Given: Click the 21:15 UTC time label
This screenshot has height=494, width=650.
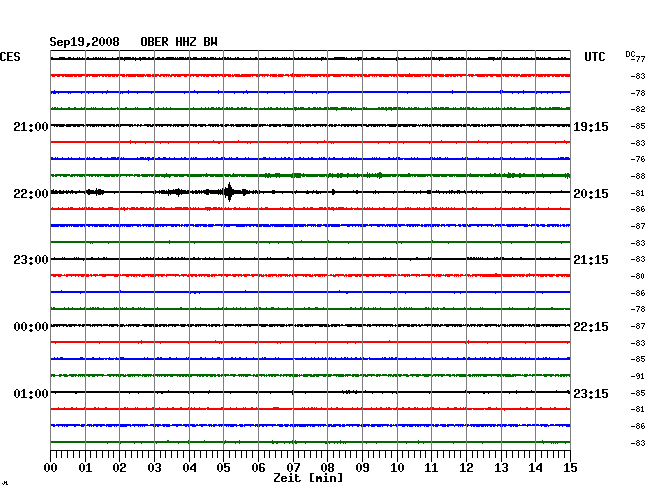Looking at the screenshot, I should click(x=591, y=260).
